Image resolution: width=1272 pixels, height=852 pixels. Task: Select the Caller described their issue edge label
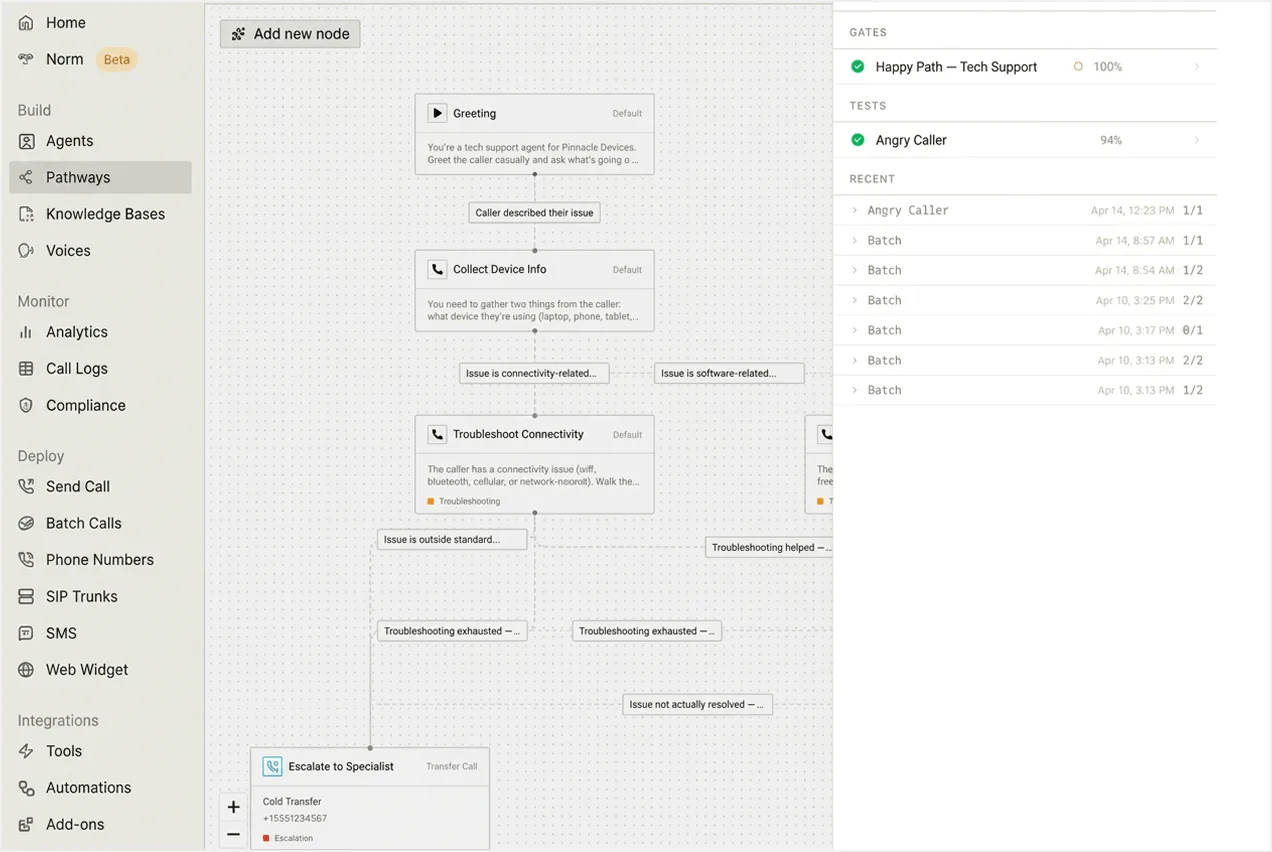point(535,213)
